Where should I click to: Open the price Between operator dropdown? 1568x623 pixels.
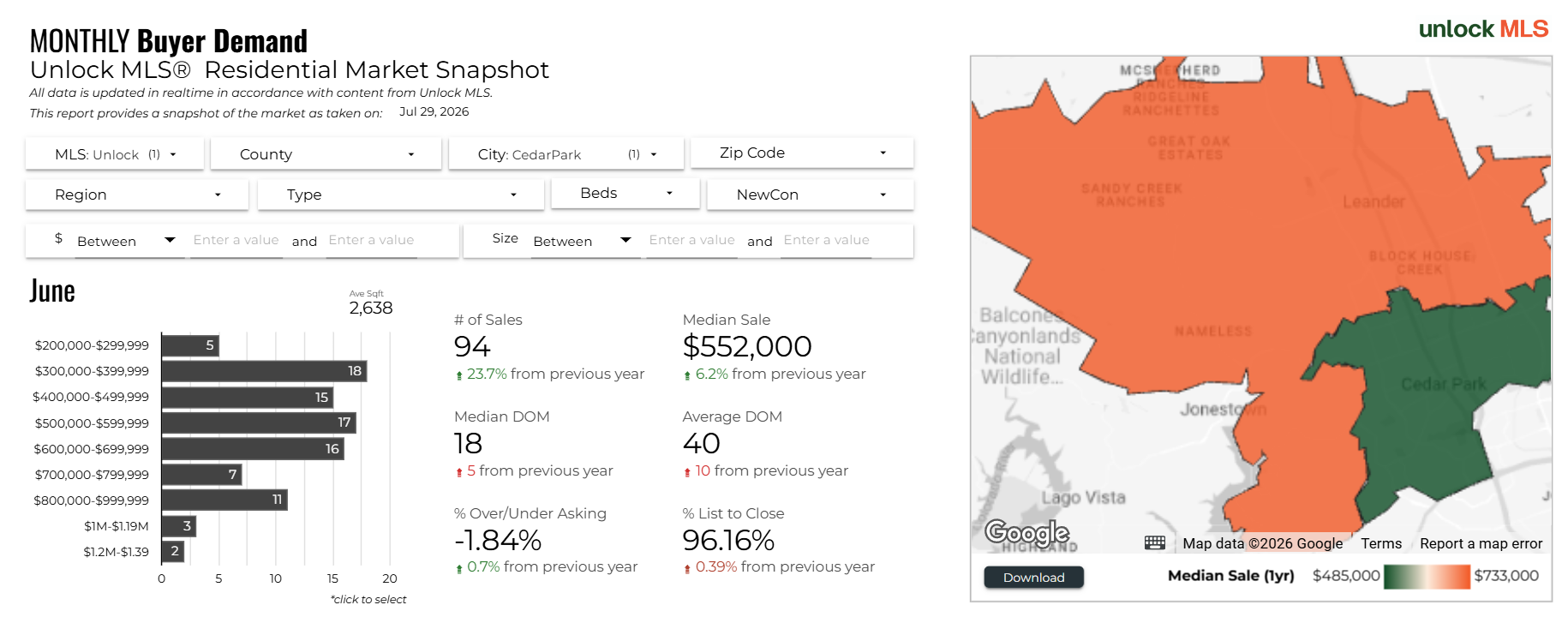click(126, 241)
